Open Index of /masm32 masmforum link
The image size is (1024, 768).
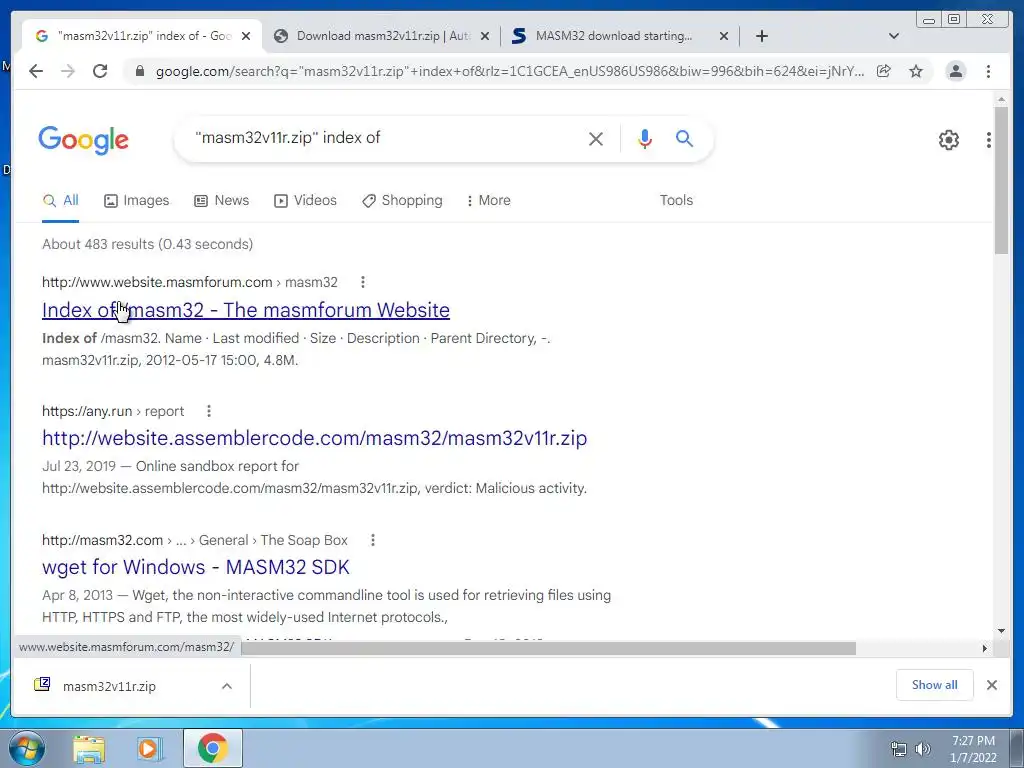point(246,310)
